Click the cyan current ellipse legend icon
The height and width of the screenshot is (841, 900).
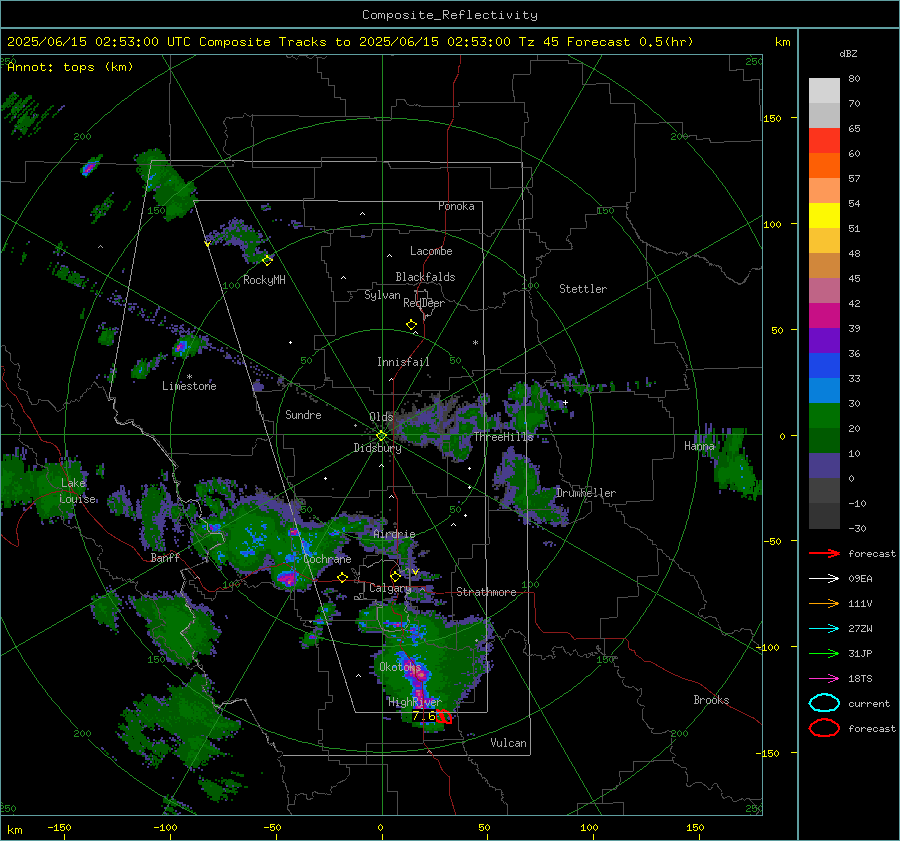point(824,703)
